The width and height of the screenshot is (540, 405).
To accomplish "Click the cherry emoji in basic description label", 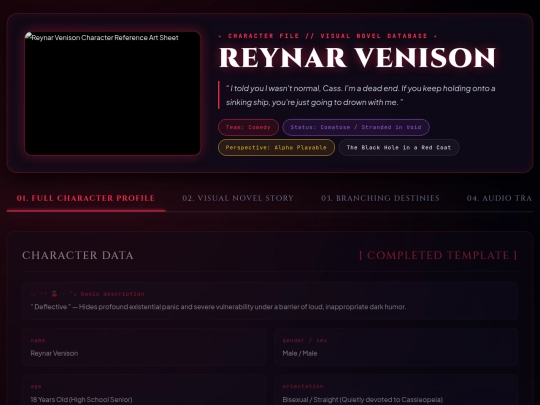I will (54, 294).
